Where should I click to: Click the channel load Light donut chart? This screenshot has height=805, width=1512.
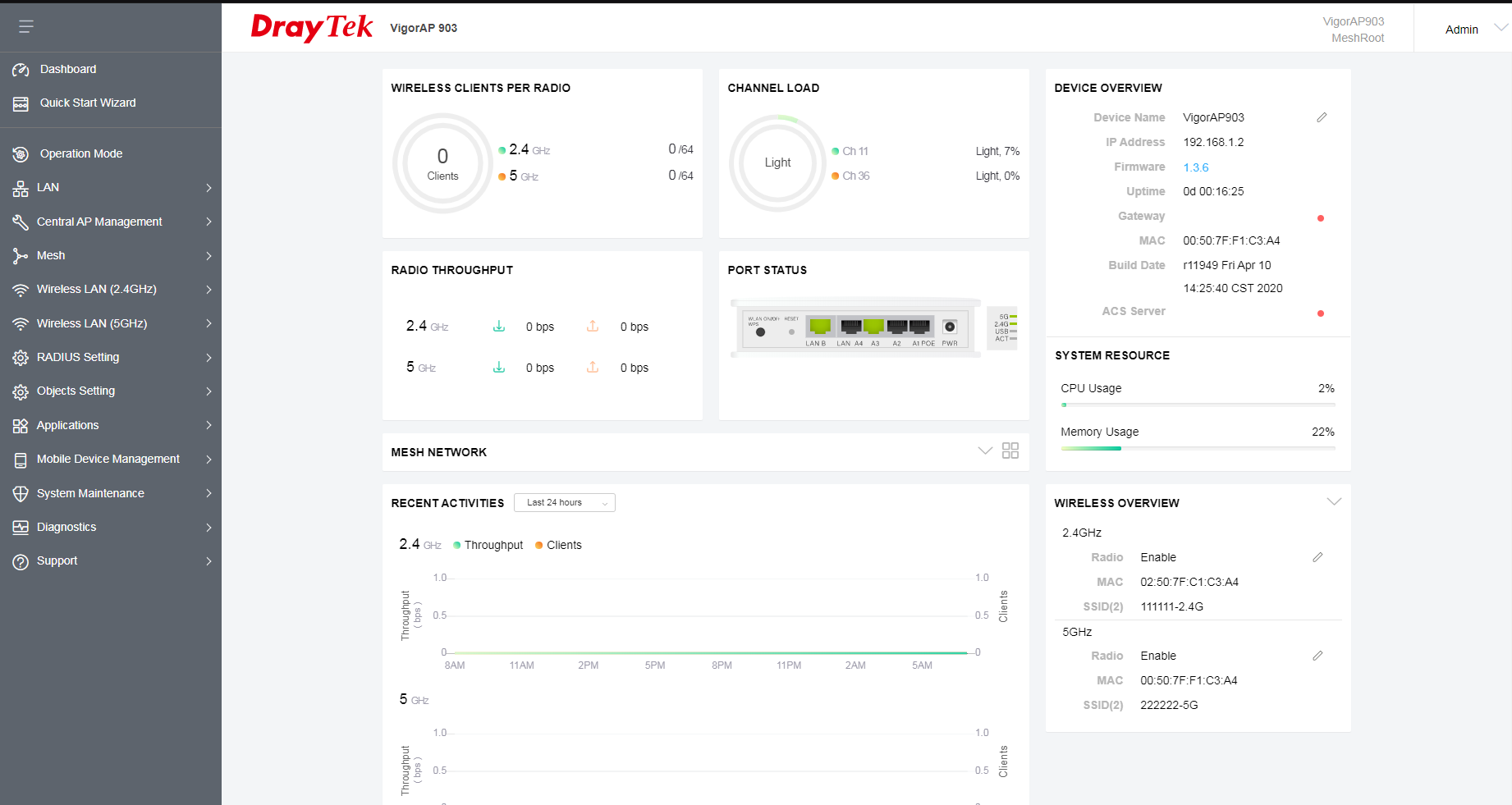(x=777, y=162)
